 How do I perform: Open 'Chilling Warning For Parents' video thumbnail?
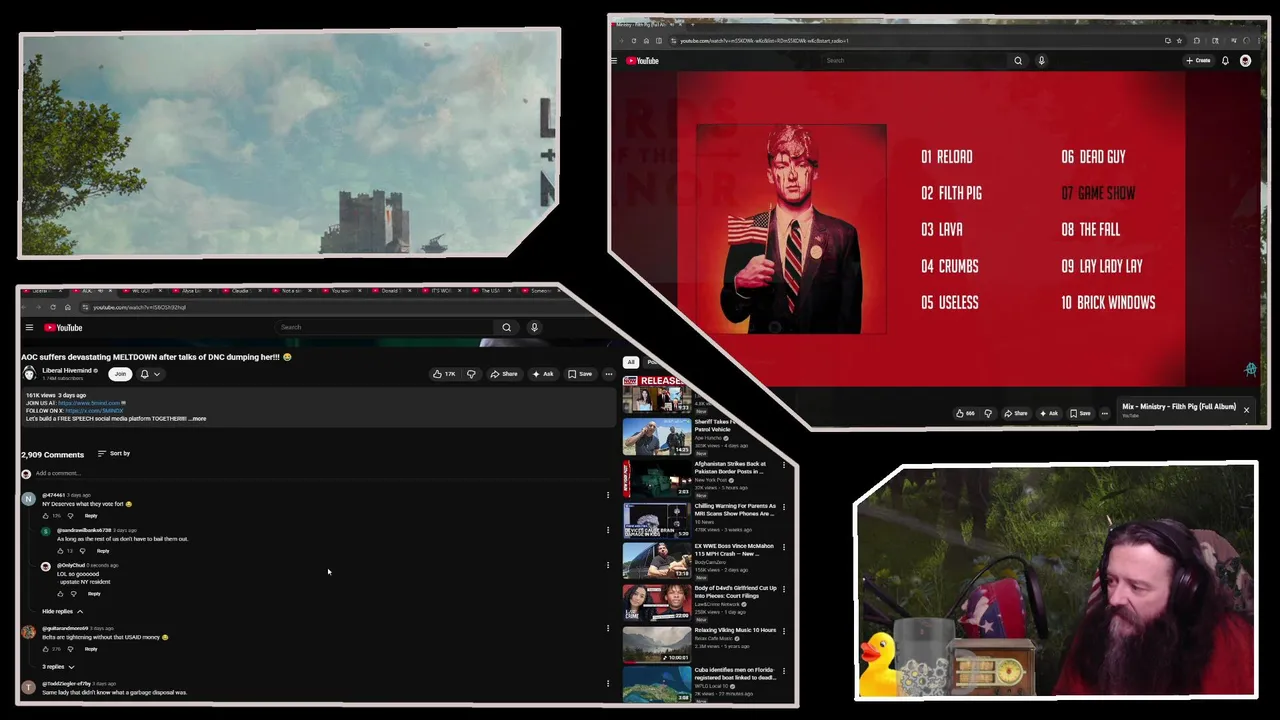click(x=657, y=520)
